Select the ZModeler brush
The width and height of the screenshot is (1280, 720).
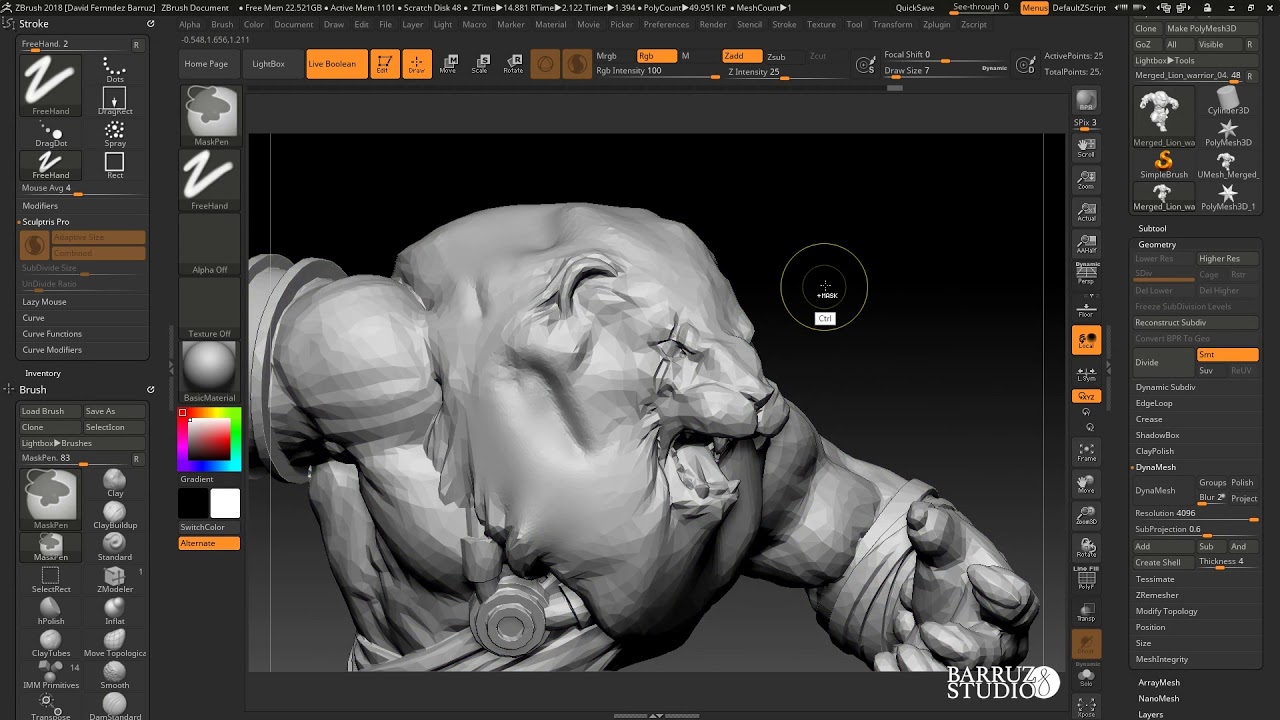(x=115, y=578)
